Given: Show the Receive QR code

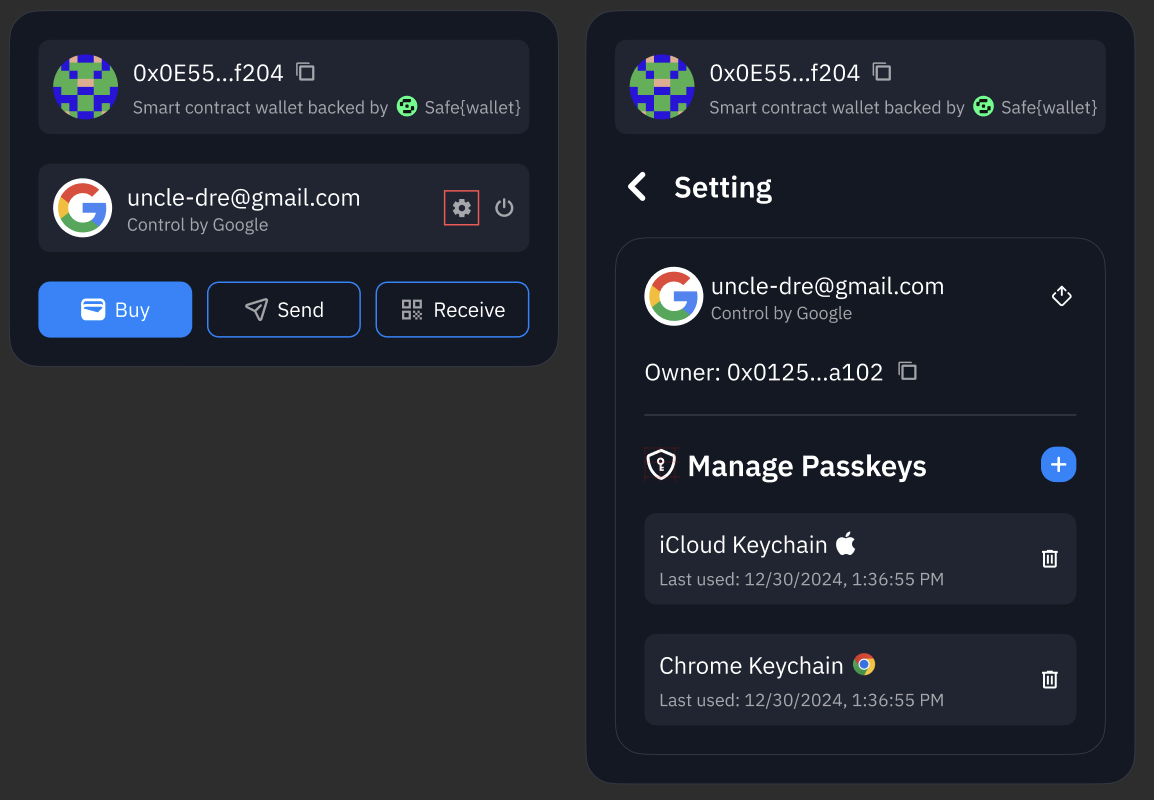Looking at the screenshot, I should (x=452, y=309).
